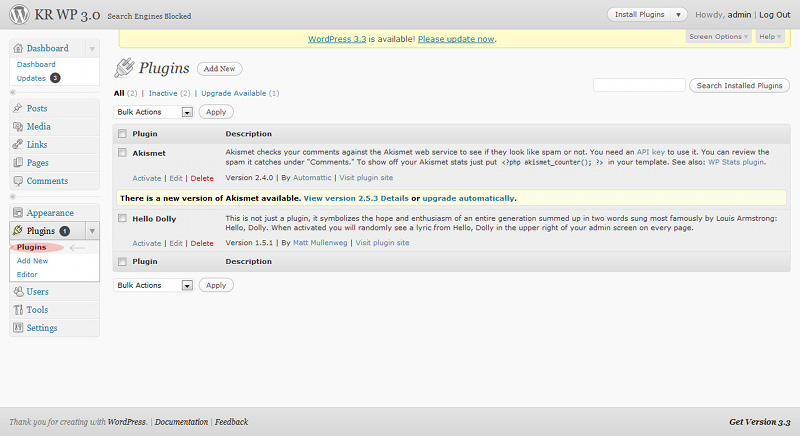Click the bottom Apply button
Viewport: 800px width, 436px height.
216,286
